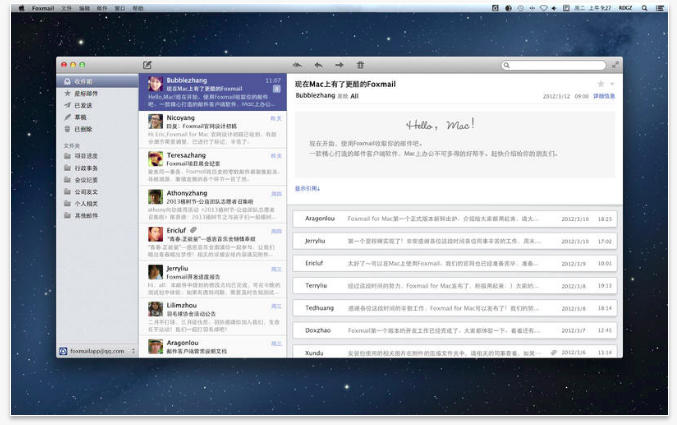Click the 显示引用 show quote link
Image resolution: width=677 pixels, height=425 pixels.
307,188
